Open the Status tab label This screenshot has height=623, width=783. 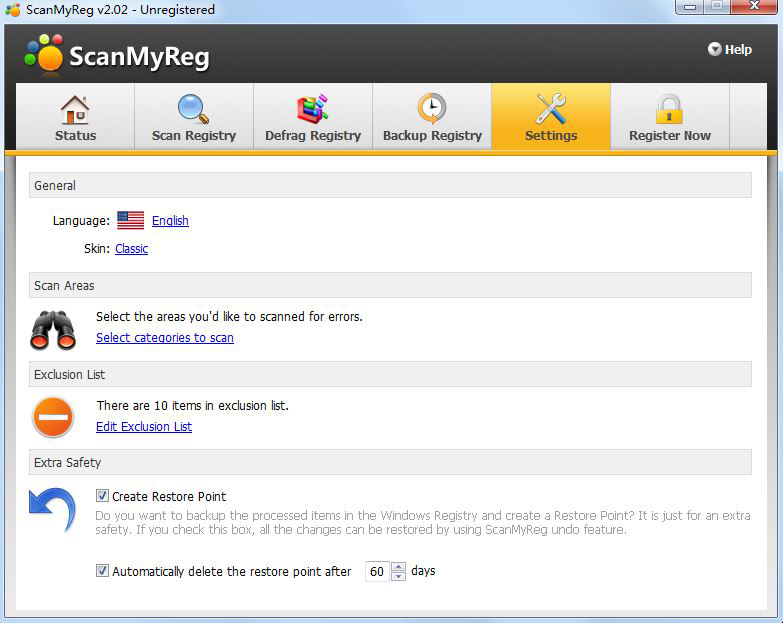pos(75,136)
